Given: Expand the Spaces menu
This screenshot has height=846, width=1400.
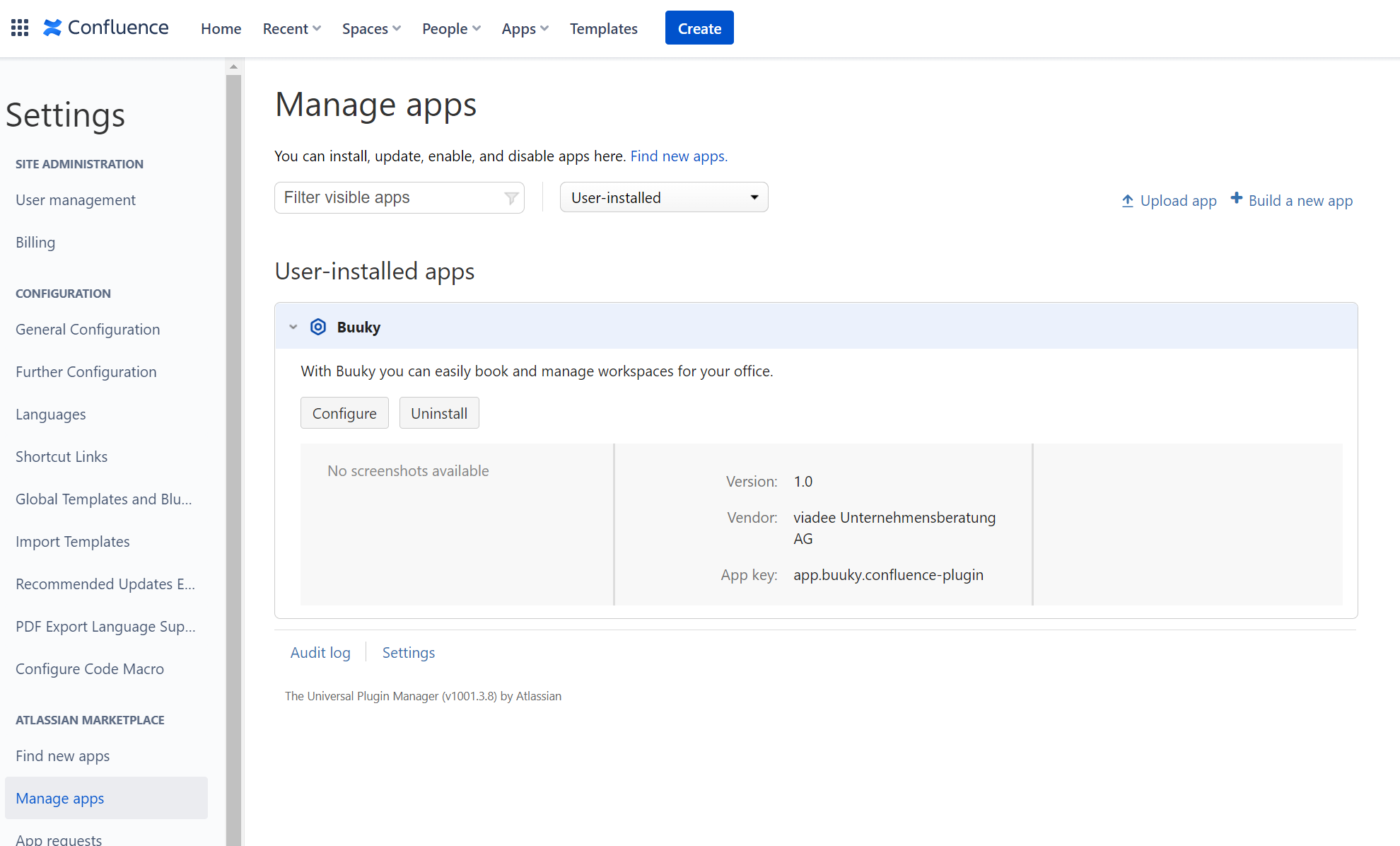Looking at the screenshot, I should [371, 28].
